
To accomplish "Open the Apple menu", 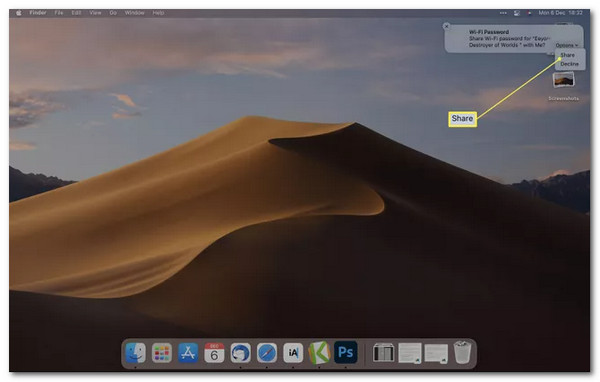I will 18,13.
